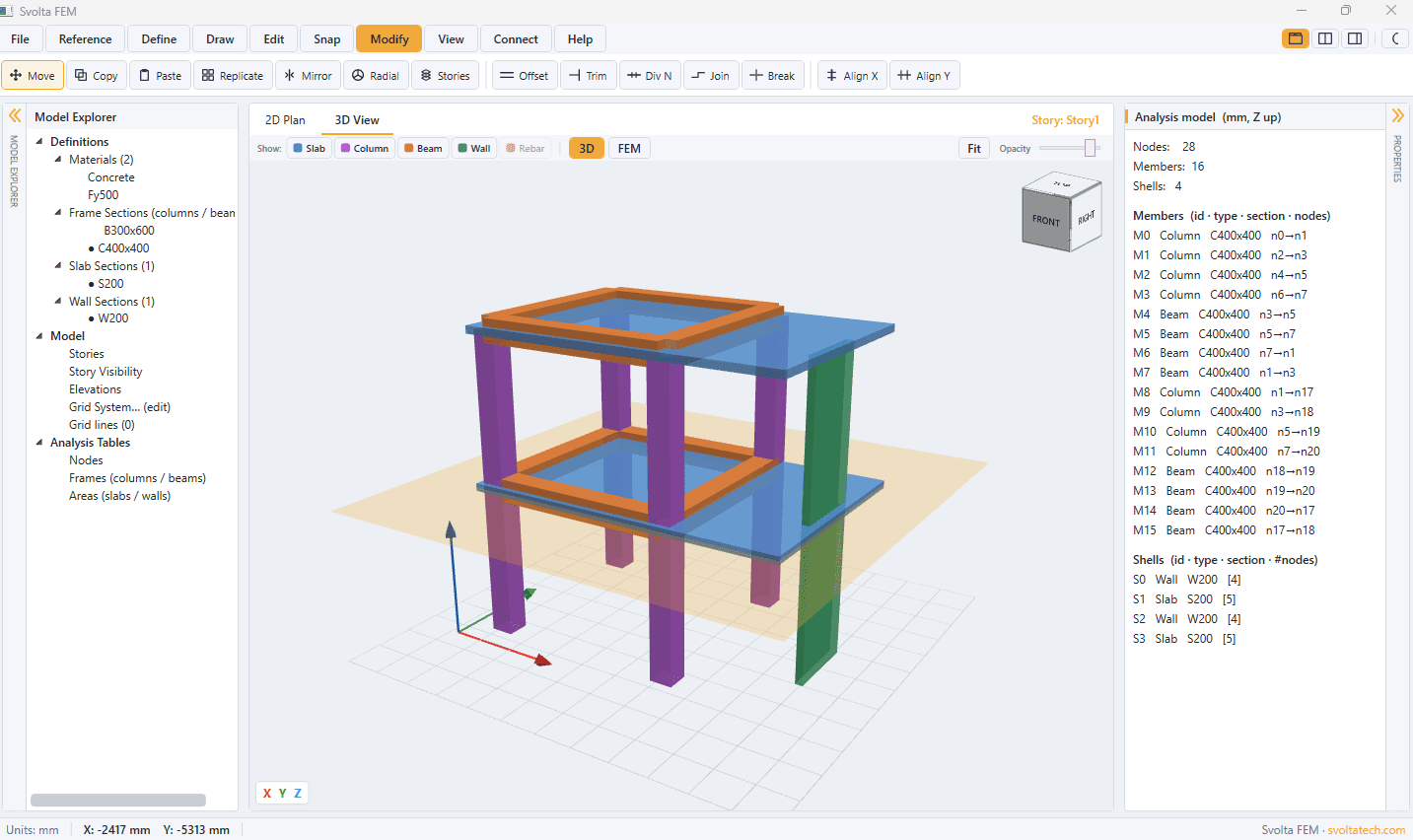Viewport: 1413px width, 840px height.
Task: Open the Draw menu
Action: (220, 39)
